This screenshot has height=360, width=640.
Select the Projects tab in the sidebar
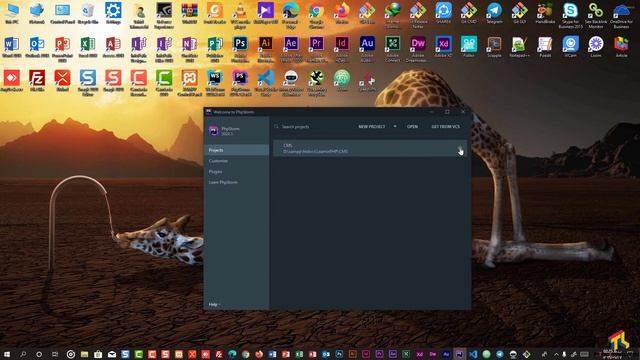point(237,150)
